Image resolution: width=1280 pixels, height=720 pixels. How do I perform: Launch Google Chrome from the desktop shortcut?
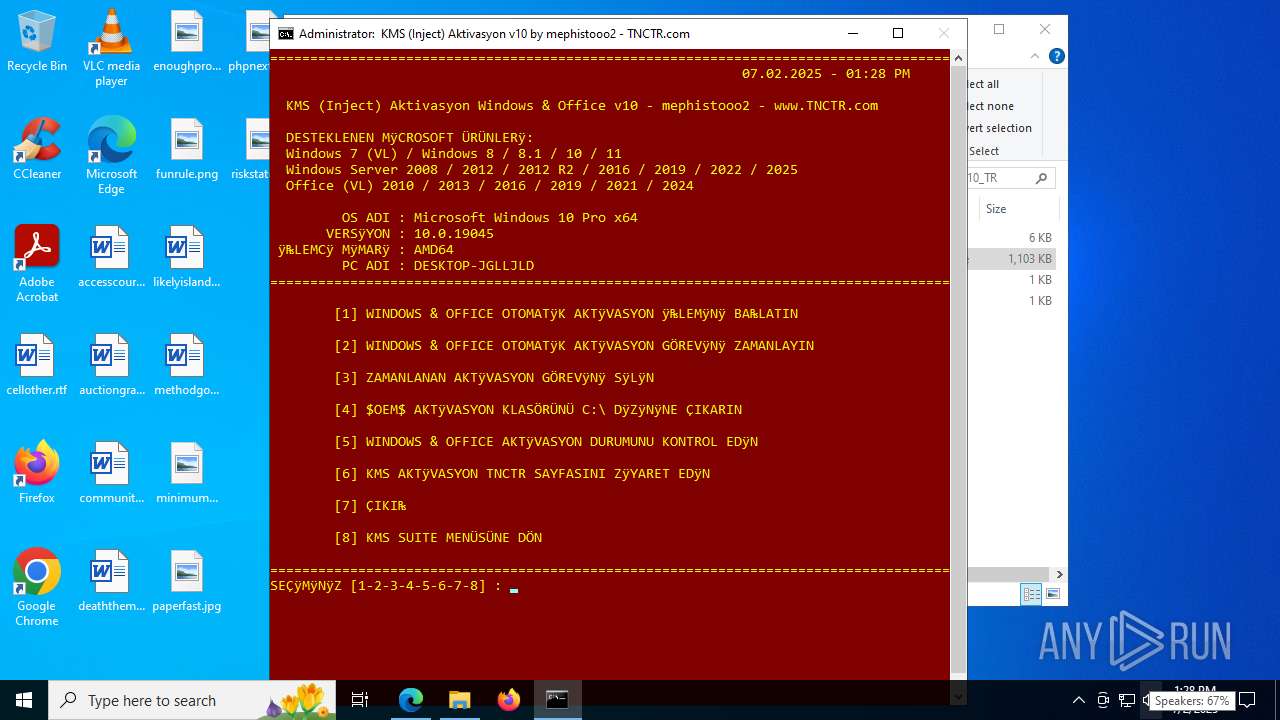point(37,588)
